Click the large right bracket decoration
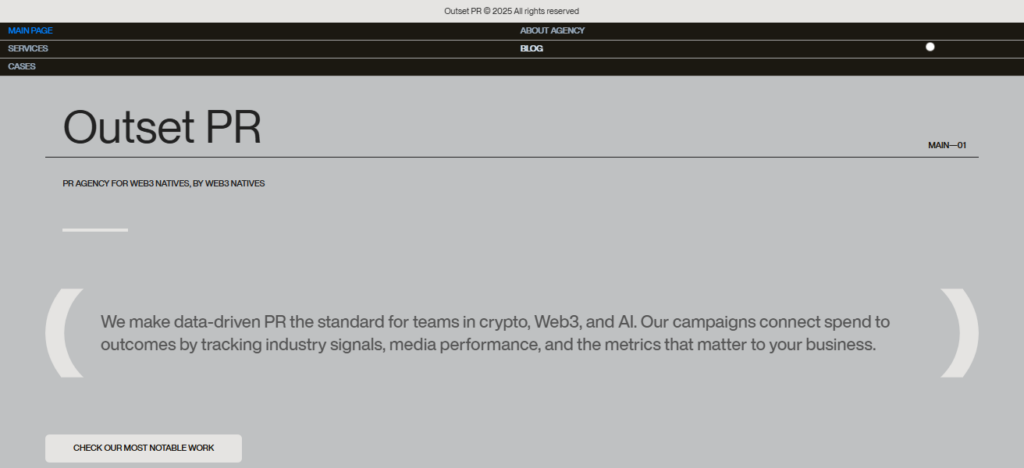1024x468 pixels. 959,333
